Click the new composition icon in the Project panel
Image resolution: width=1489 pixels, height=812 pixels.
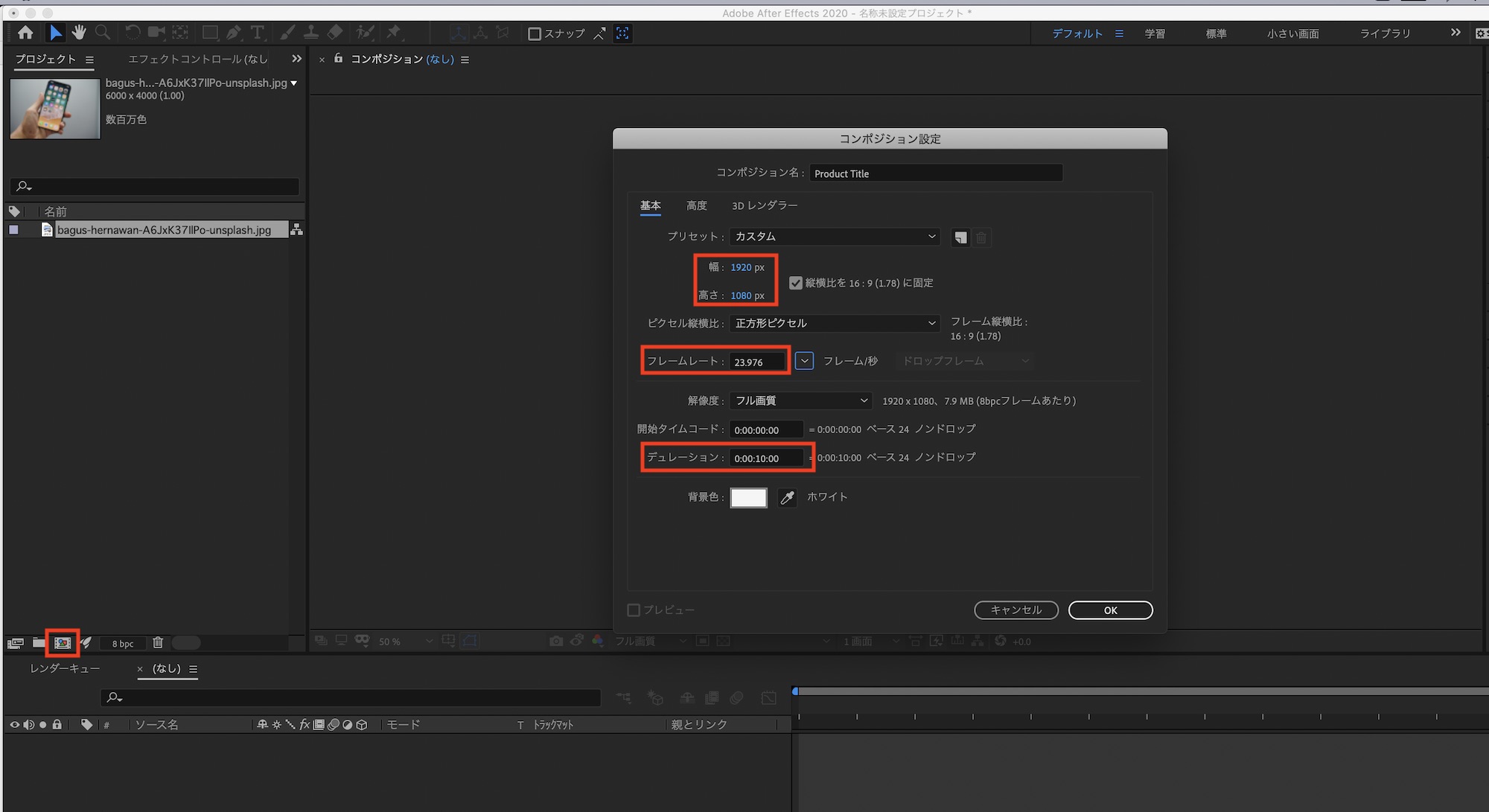pyautogui.click(x=63, y=642)
